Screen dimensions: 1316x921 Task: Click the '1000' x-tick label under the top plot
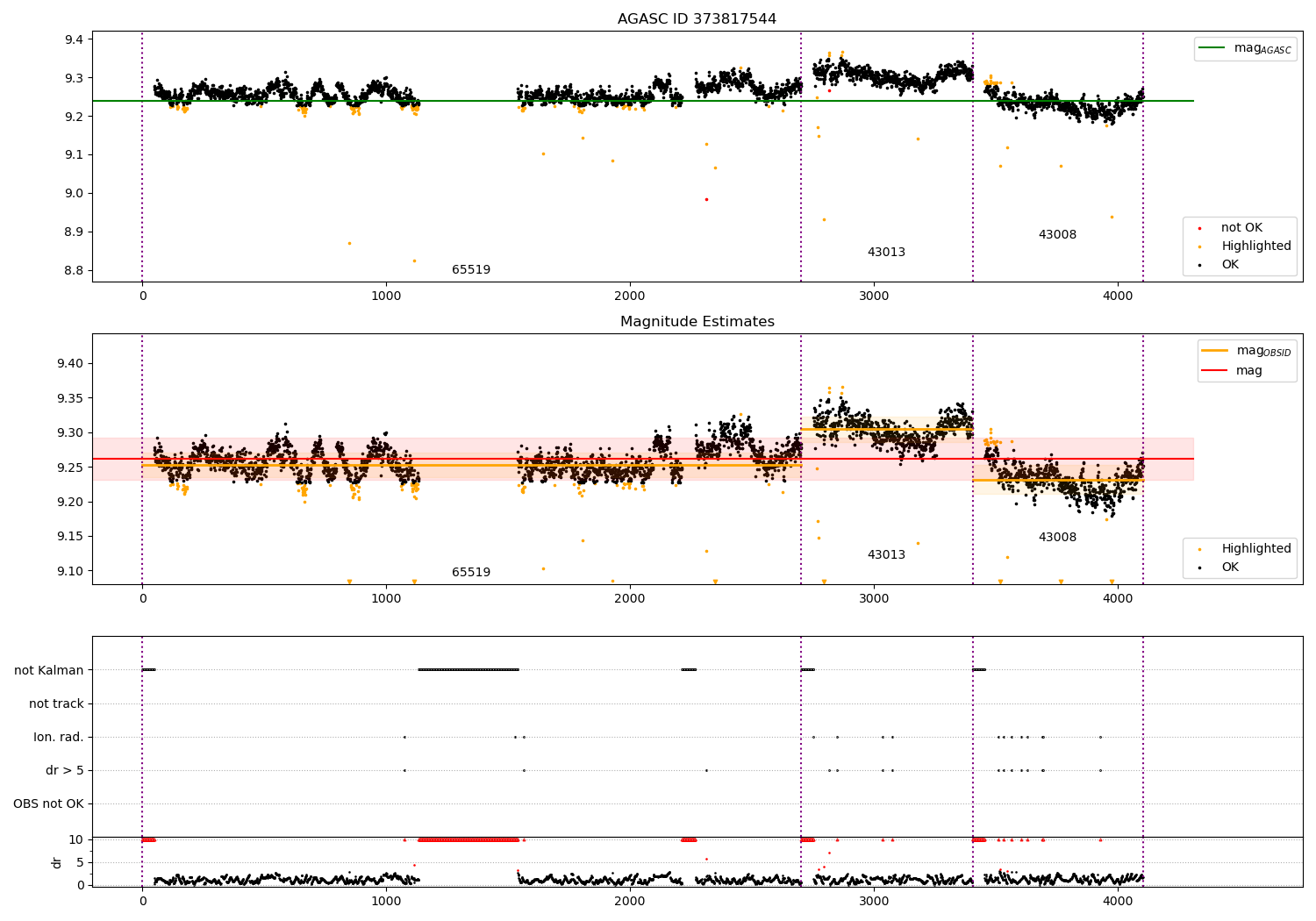386,296
